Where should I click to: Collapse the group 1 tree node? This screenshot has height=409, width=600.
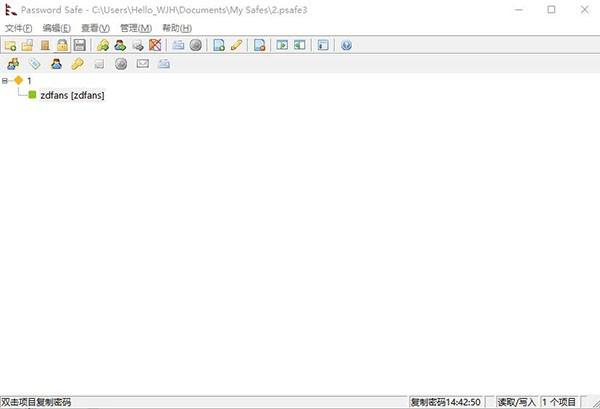[x=5, y=81]
